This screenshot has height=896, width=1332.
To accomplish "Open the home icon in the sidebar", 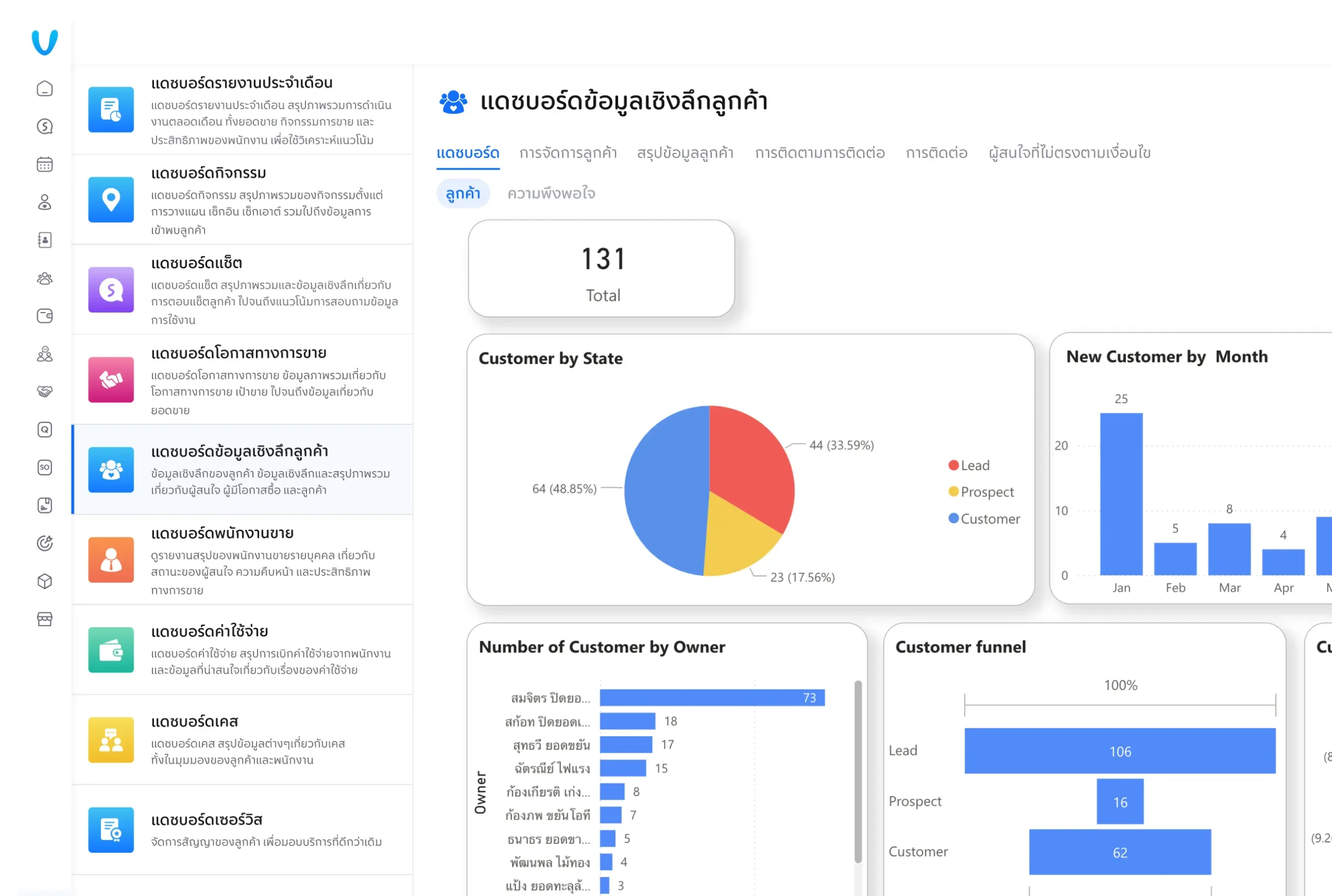I will 45,88.
